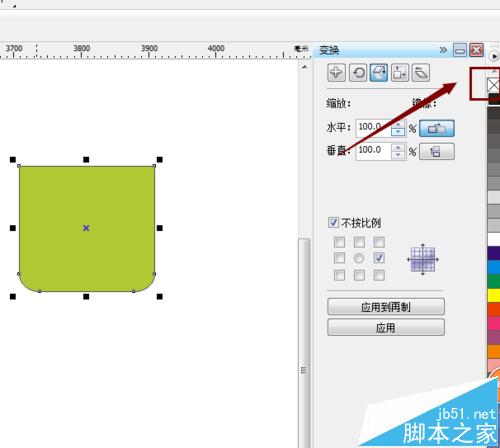
Task: Click the bottom-left selection handle
Action: point(13,296)
